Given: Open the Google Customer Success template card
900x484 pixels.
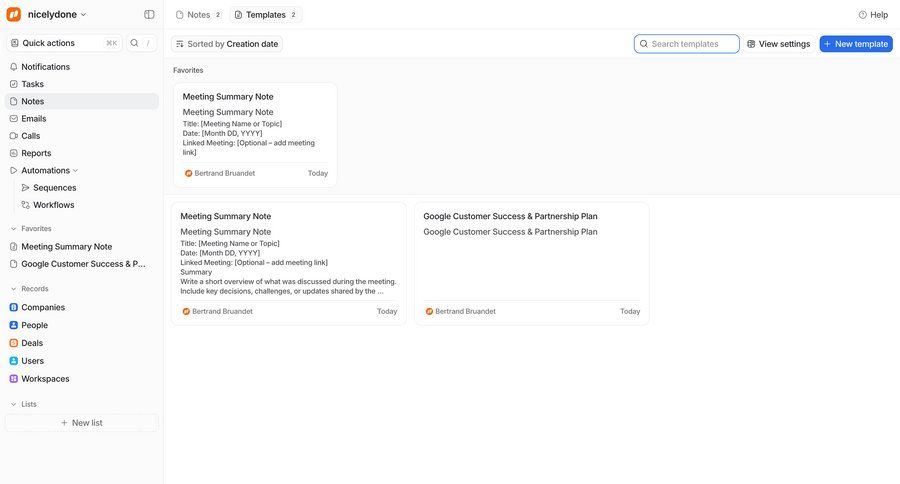Looking at the screenshot, I should [x=531, y=263].
